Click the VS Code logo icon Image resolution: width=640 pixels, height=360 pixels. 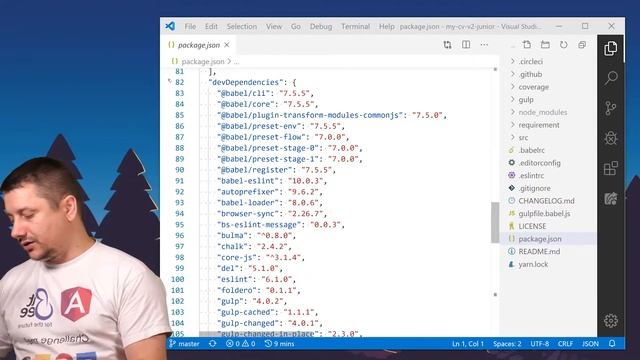170,26
